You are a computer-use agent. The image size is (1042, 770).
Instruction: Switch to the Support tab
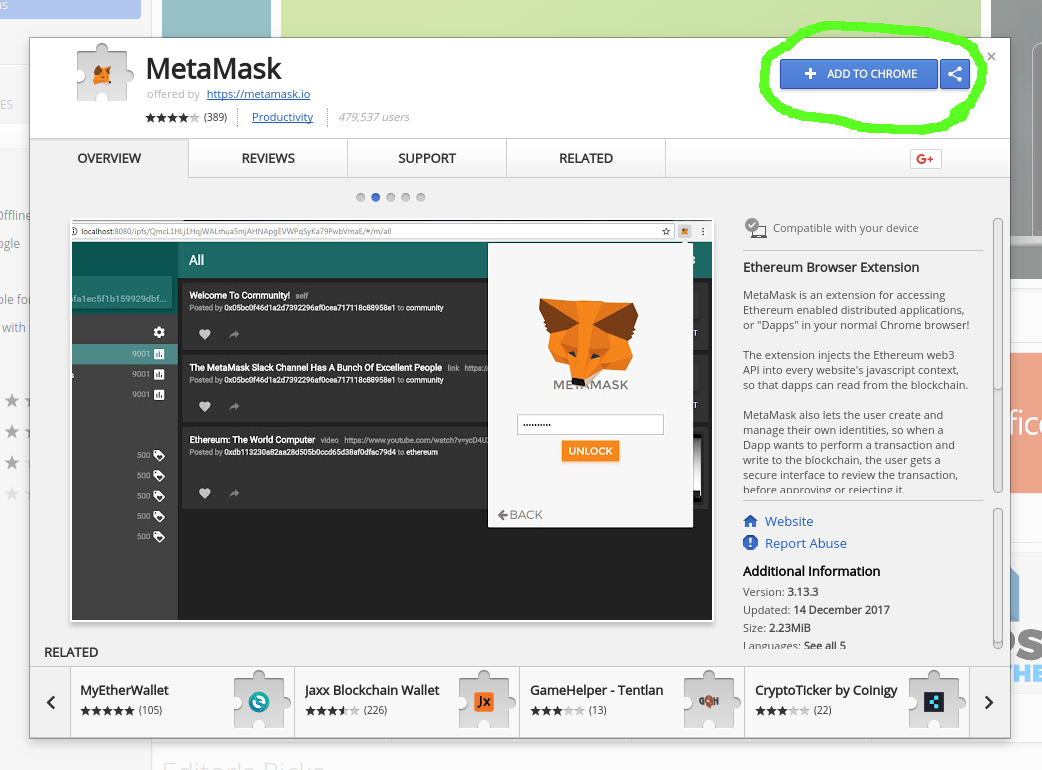tap(427, 158)
